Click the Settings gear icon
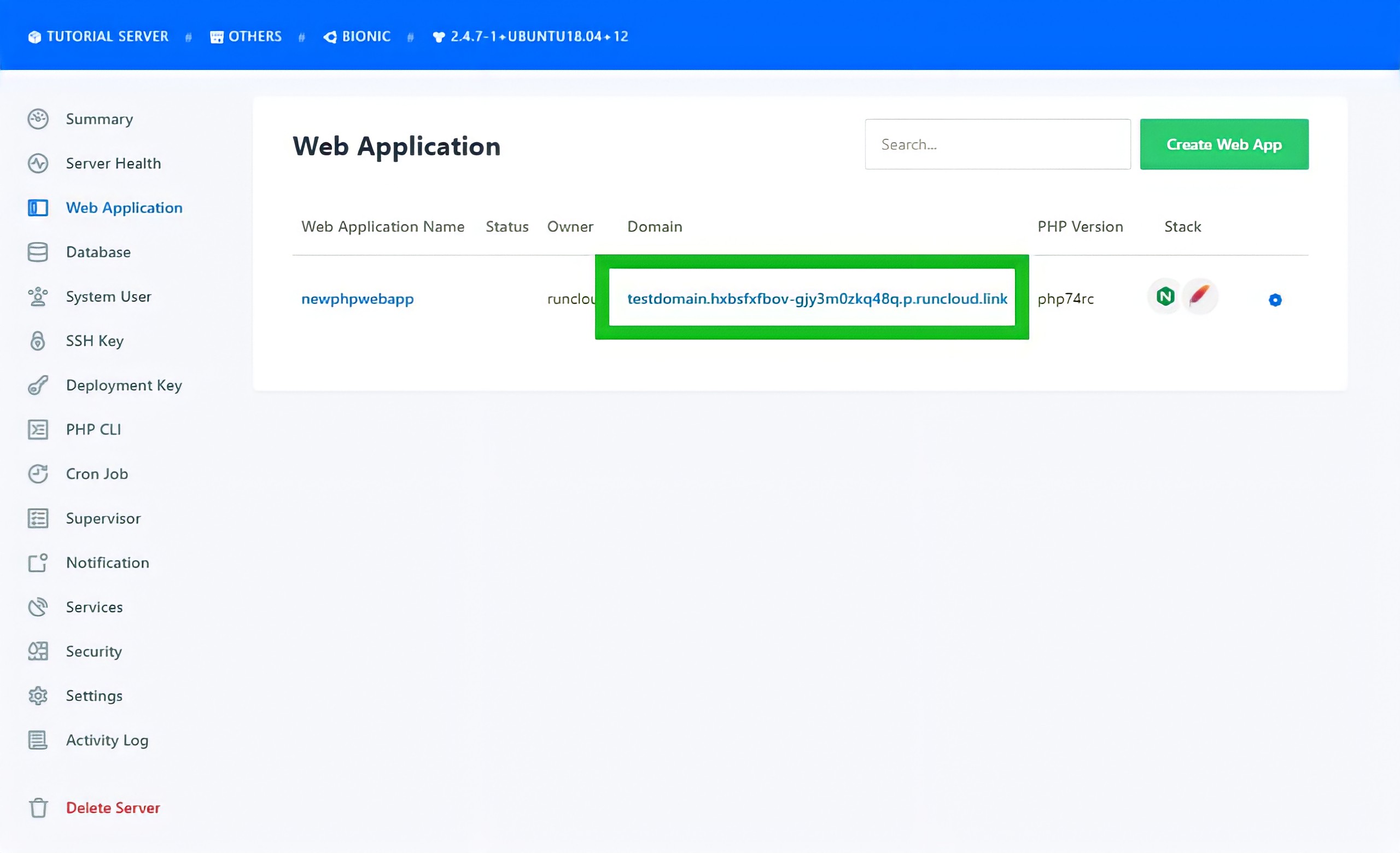1400x853 pixels. coord(38,696)
